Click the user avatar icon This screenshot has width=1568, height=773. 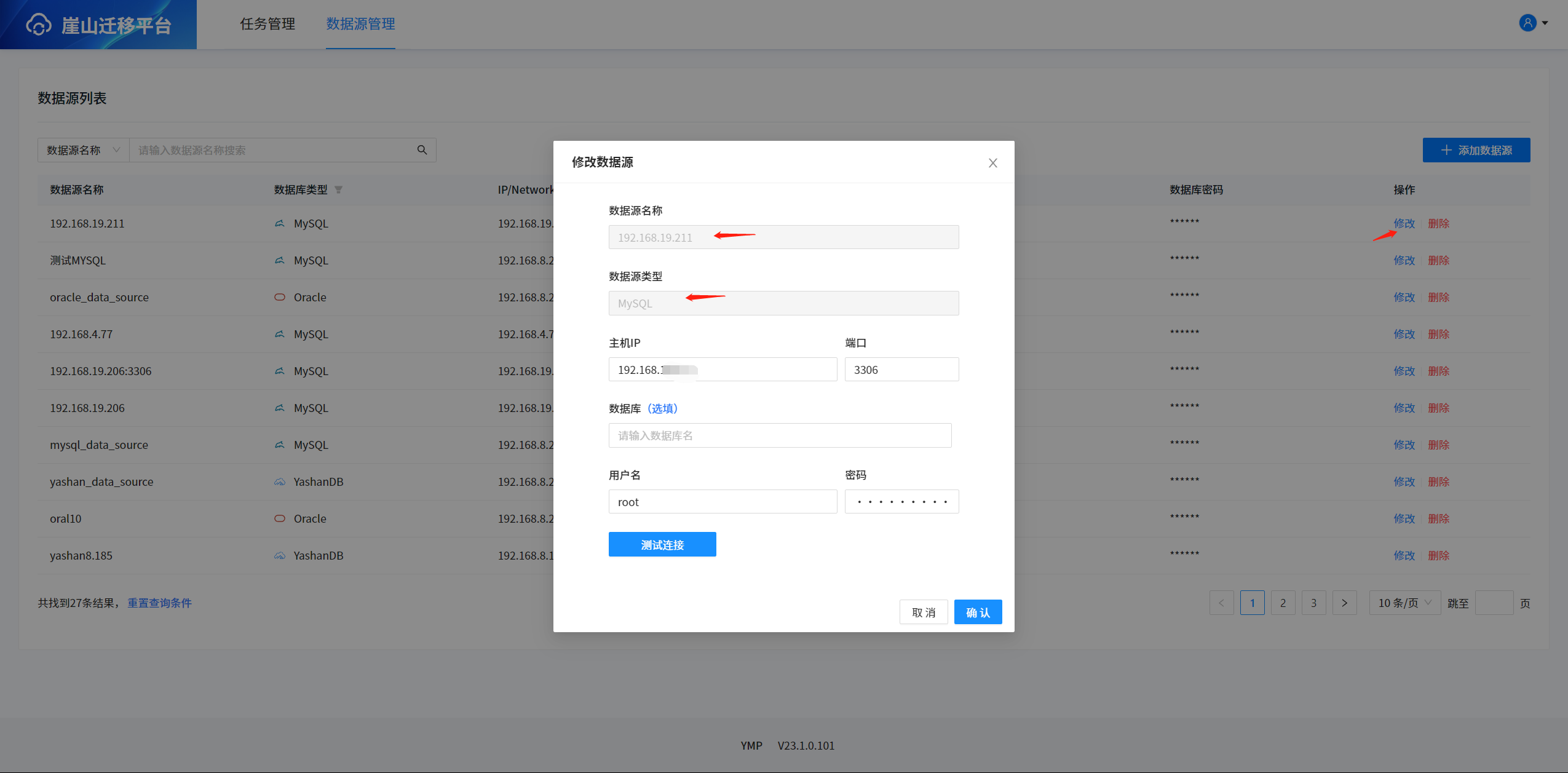[x=1527, y=23]
